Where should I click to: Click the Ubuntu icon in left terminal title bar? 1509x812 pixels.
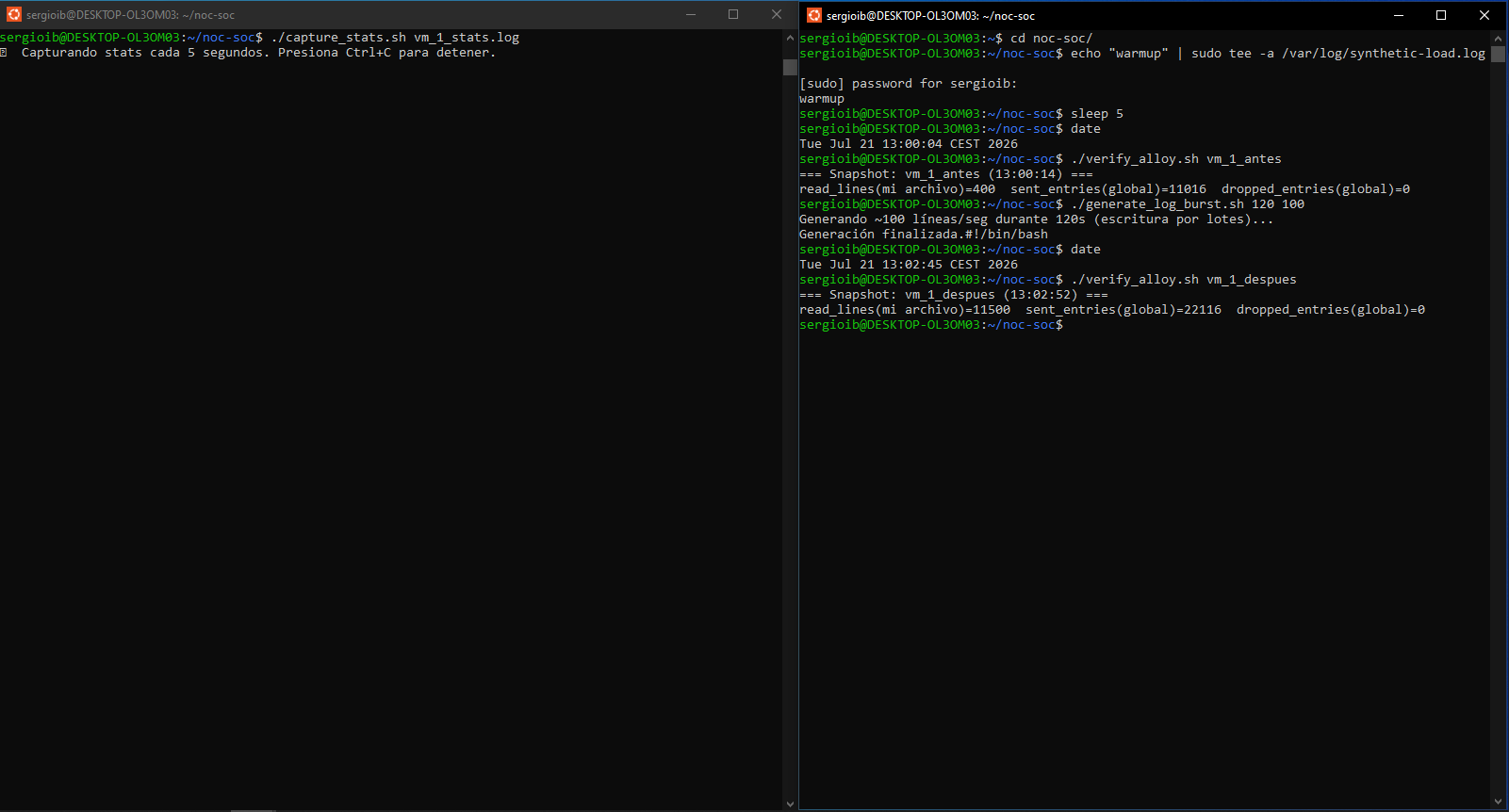(x=14, y=14)
